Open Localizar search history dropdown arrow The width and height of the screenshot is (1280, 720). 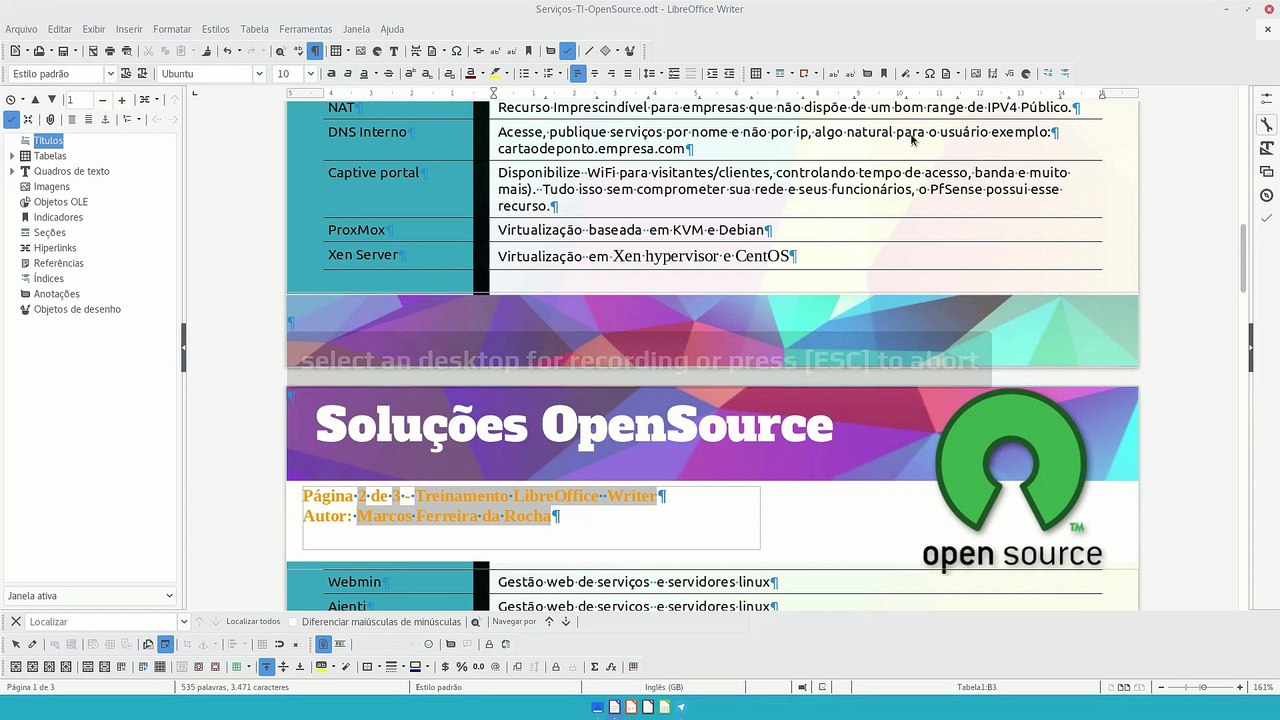tap(185, 622)
